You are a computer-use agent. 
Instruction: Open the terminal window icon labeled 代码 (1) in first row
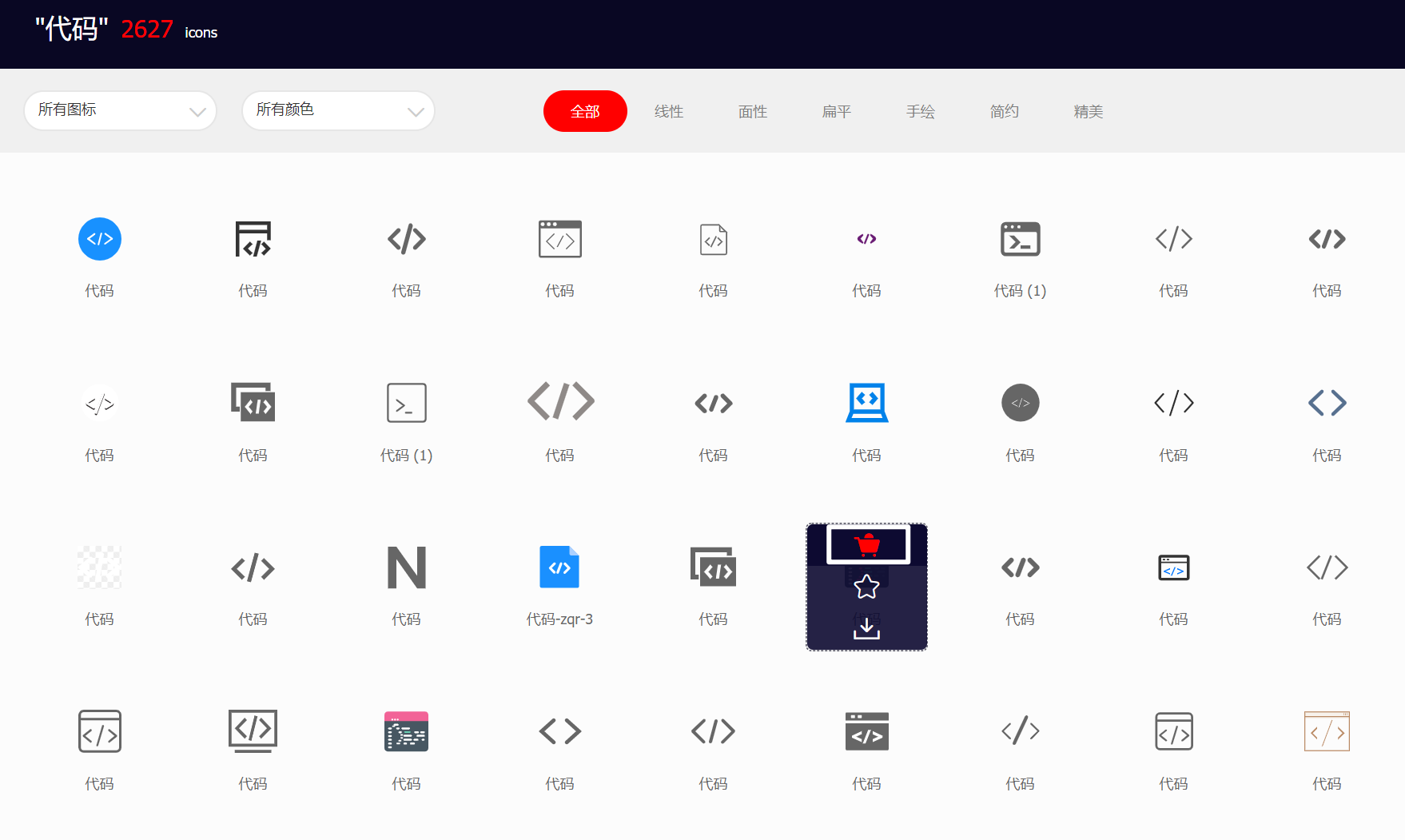point(1021,239)
